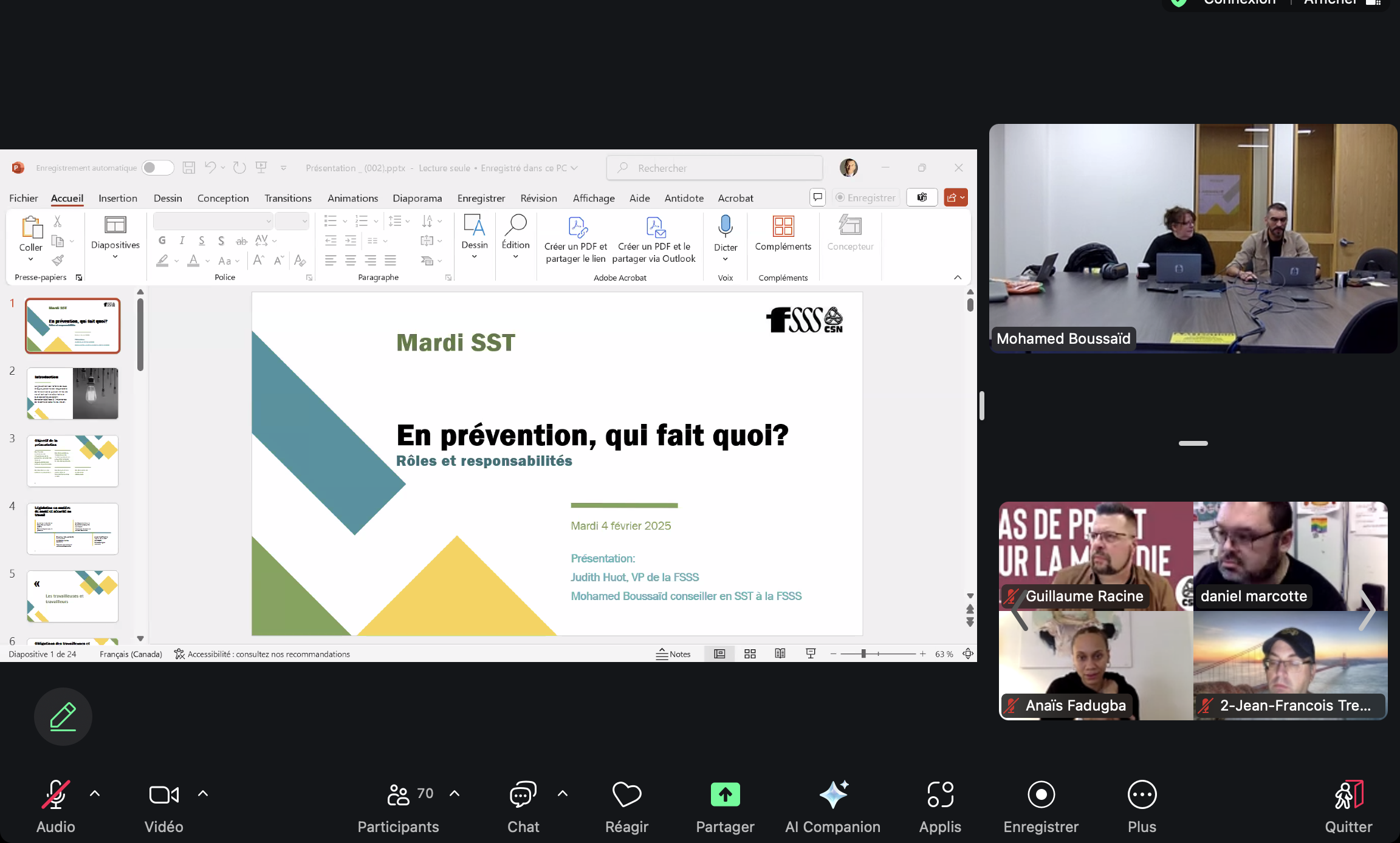
Task: Click the Accueil ribbon tab
Action: coord(67,198)
